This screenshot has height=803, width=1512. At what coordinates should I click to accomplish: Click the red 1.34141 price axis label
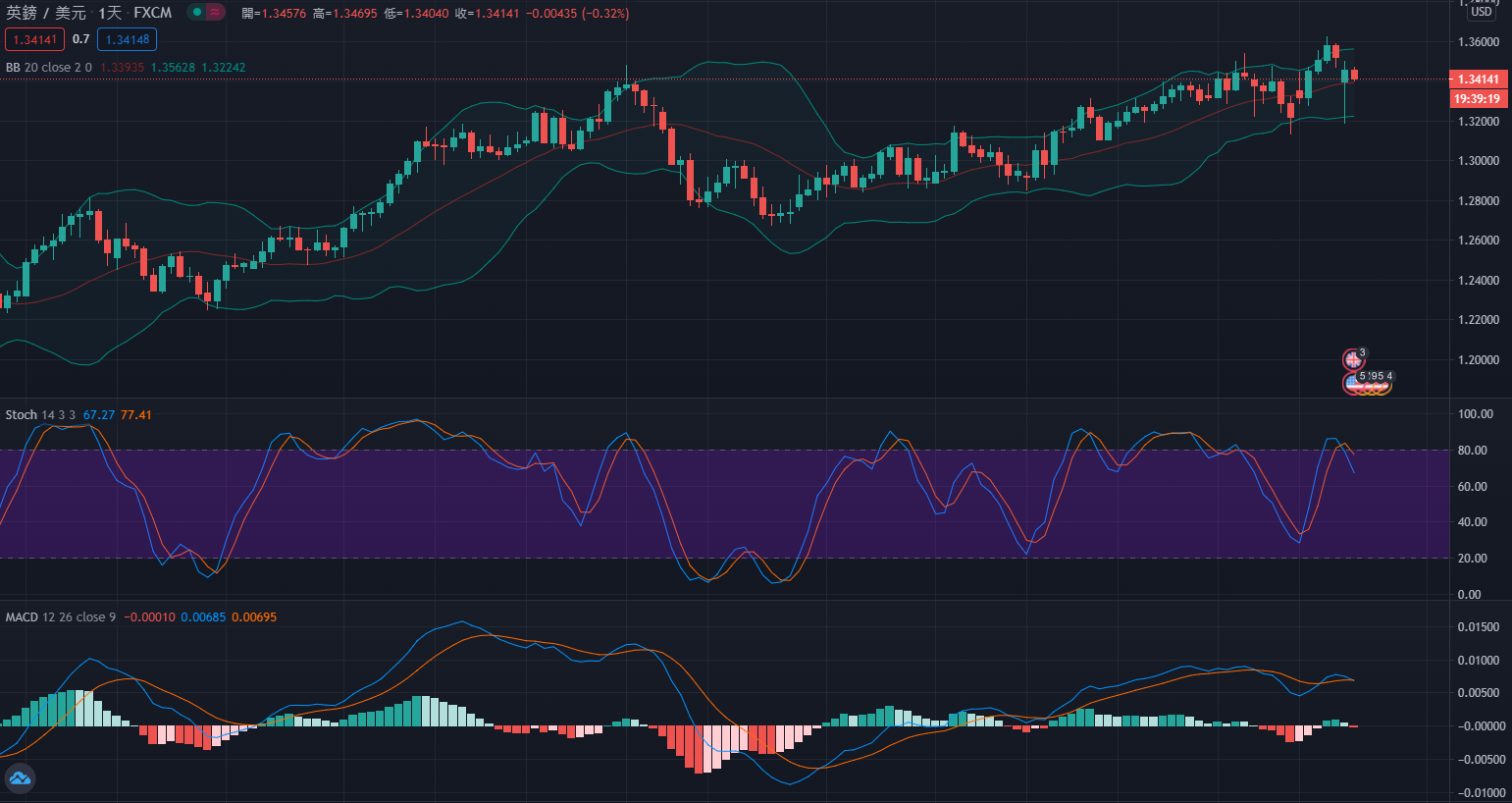(x=1478, y=80)
